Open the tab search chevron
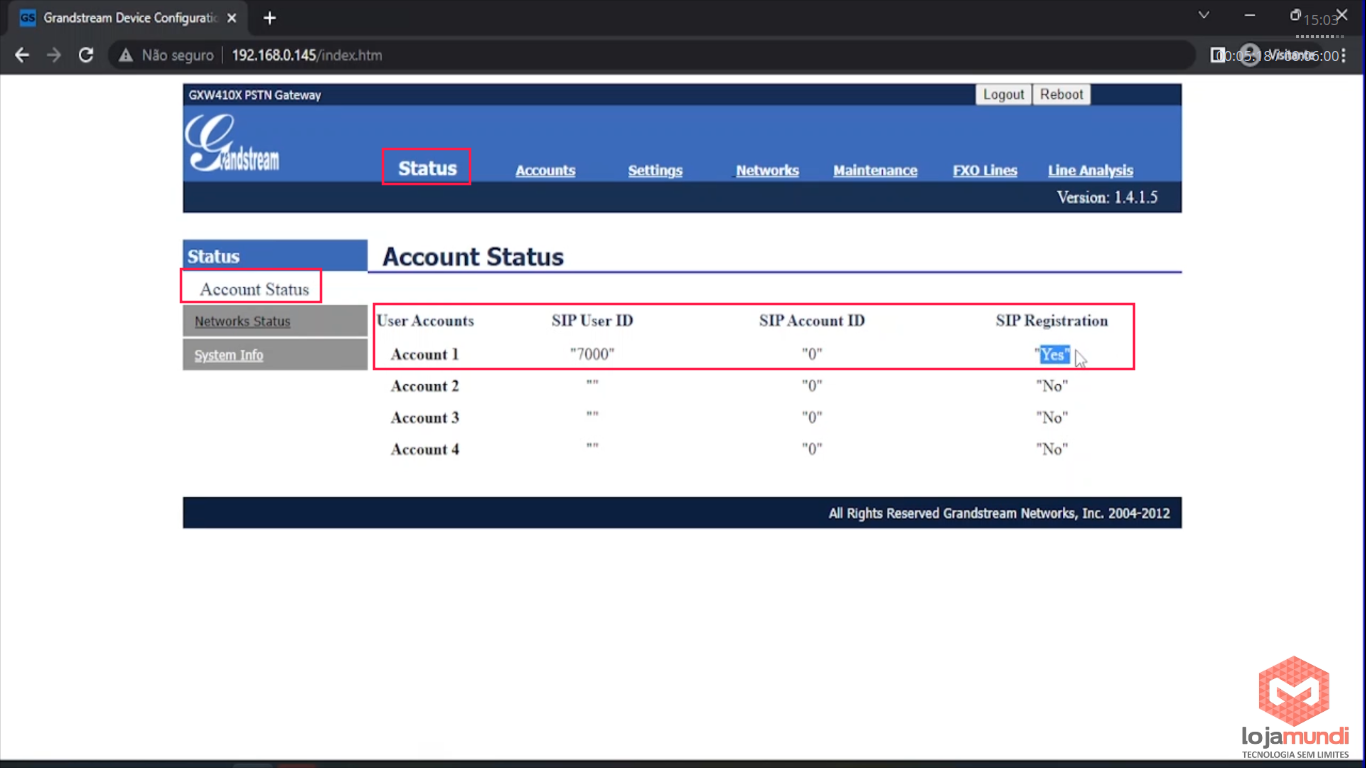Viewport: 1366px width, 768px height. pyautogui.click(x=1204, y=16)
